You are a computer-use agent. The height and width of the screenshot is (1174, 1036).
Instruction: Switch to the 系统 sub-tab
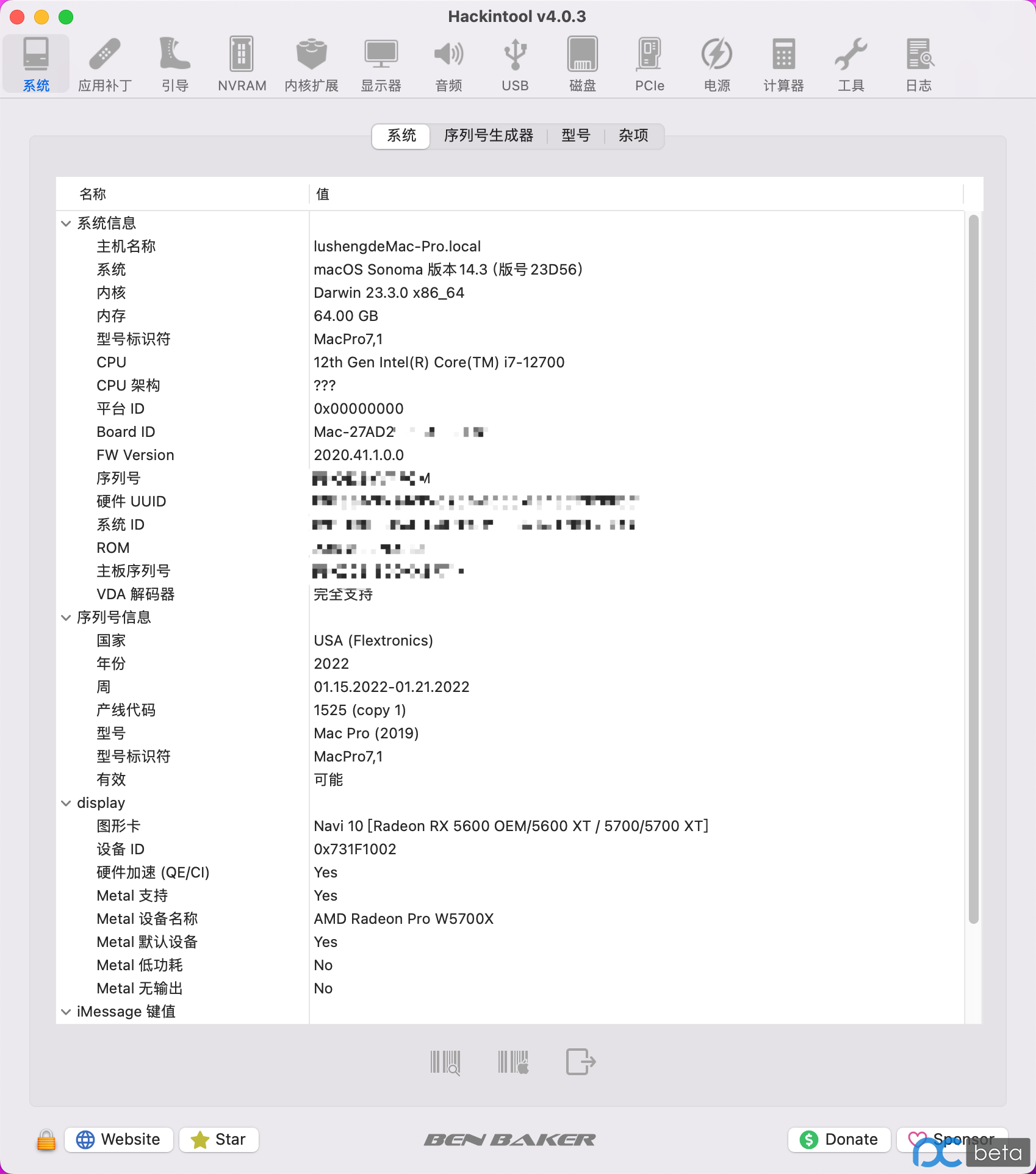(x=401, y=135)
